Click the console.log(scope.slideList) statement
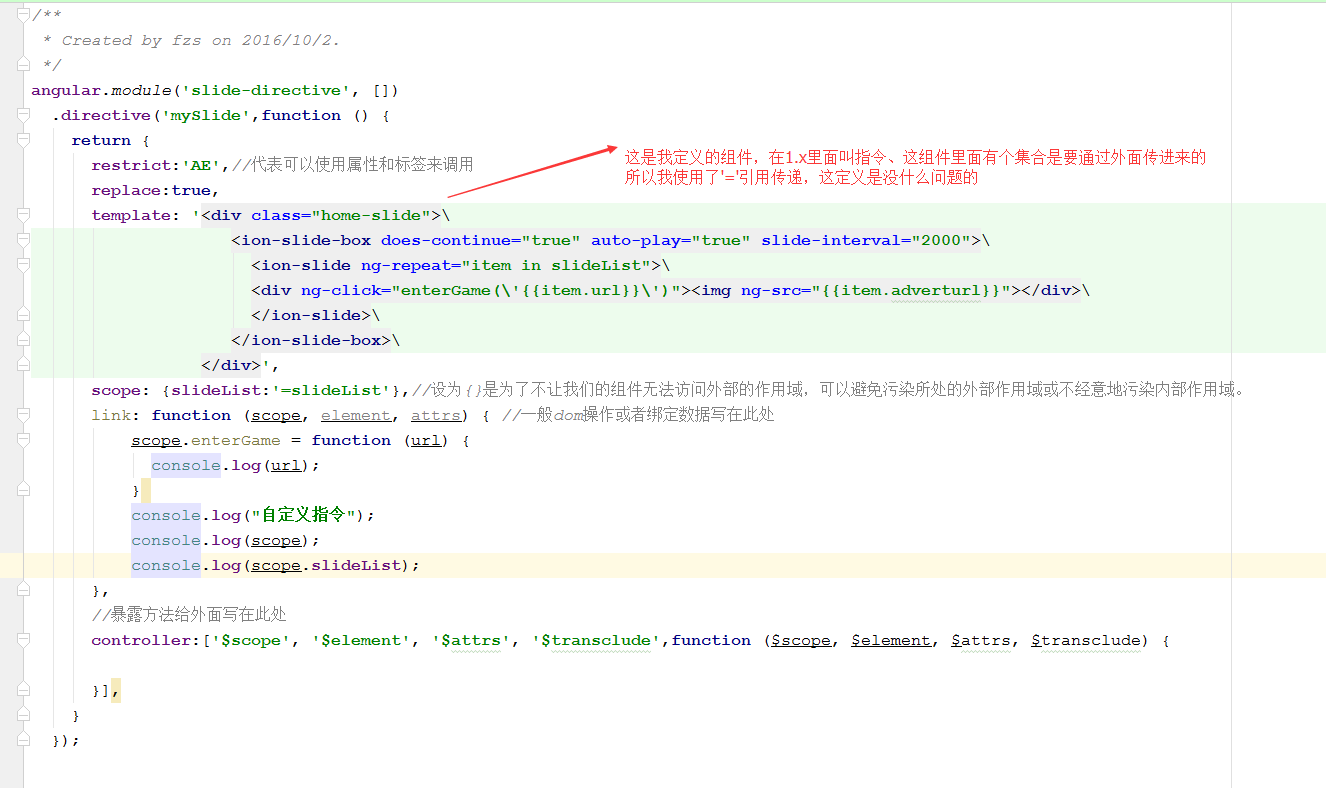The height and width of the screenshot is (788, 1326). pos(276,565)
